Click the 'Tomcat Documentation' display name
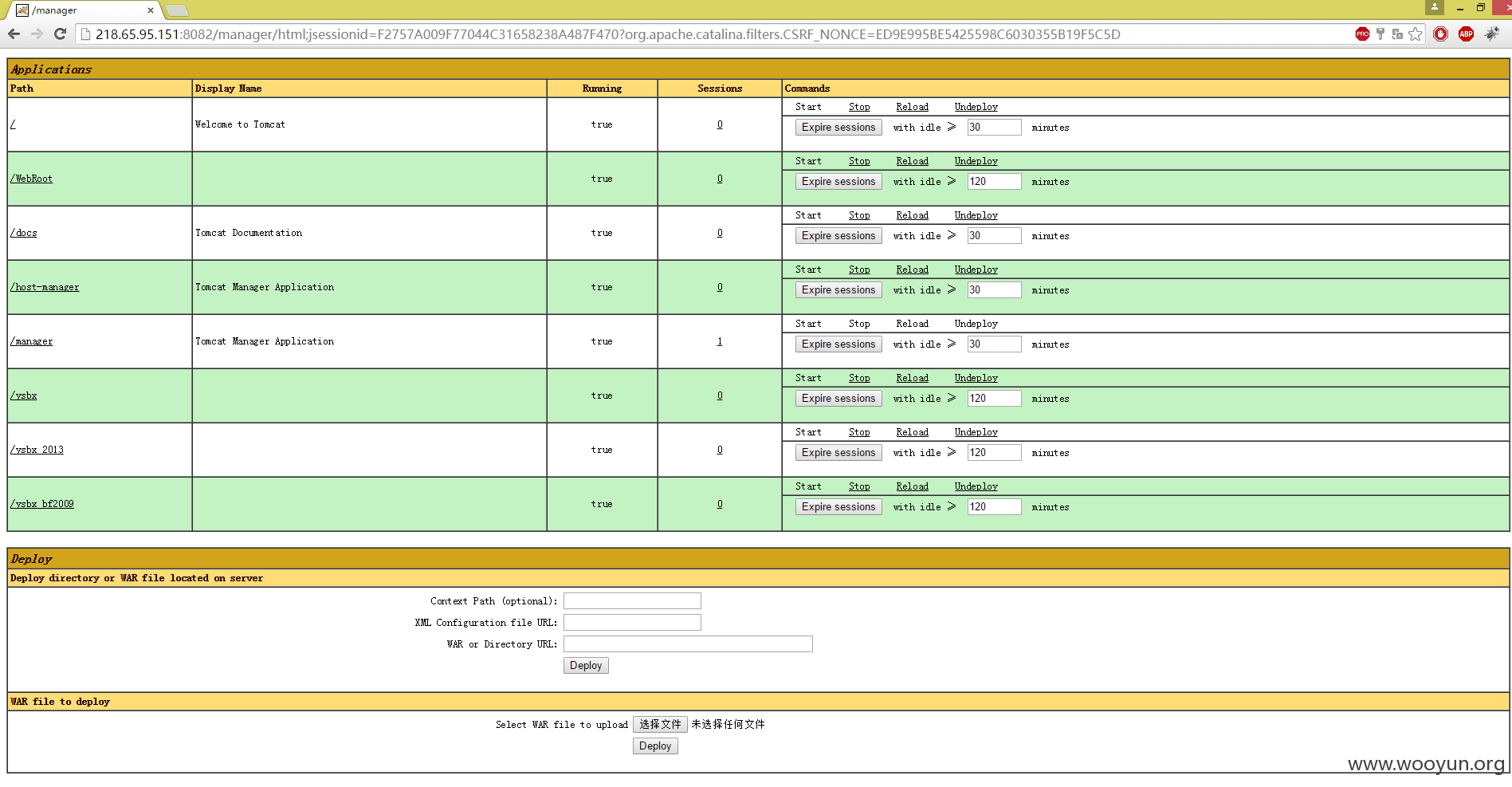1512x787 pixels. pyautogui.click(x=249, y=233)
